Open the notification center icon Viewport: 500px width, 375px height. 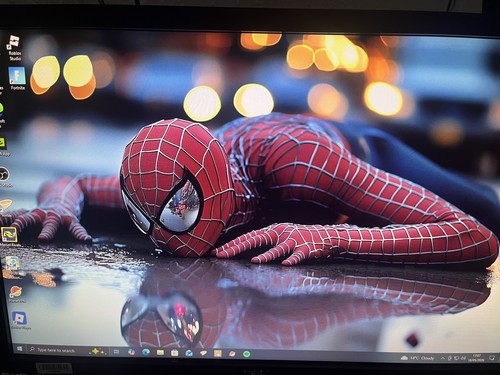pyautogui.click(x=492, y=358)
